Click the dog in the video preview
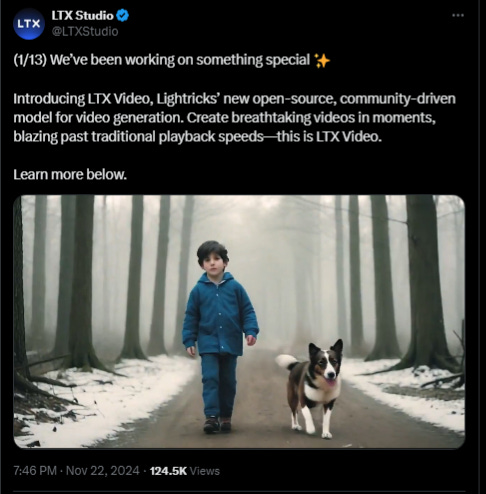The height and width of the screenshot is (494, 486). tap(312, 388)
